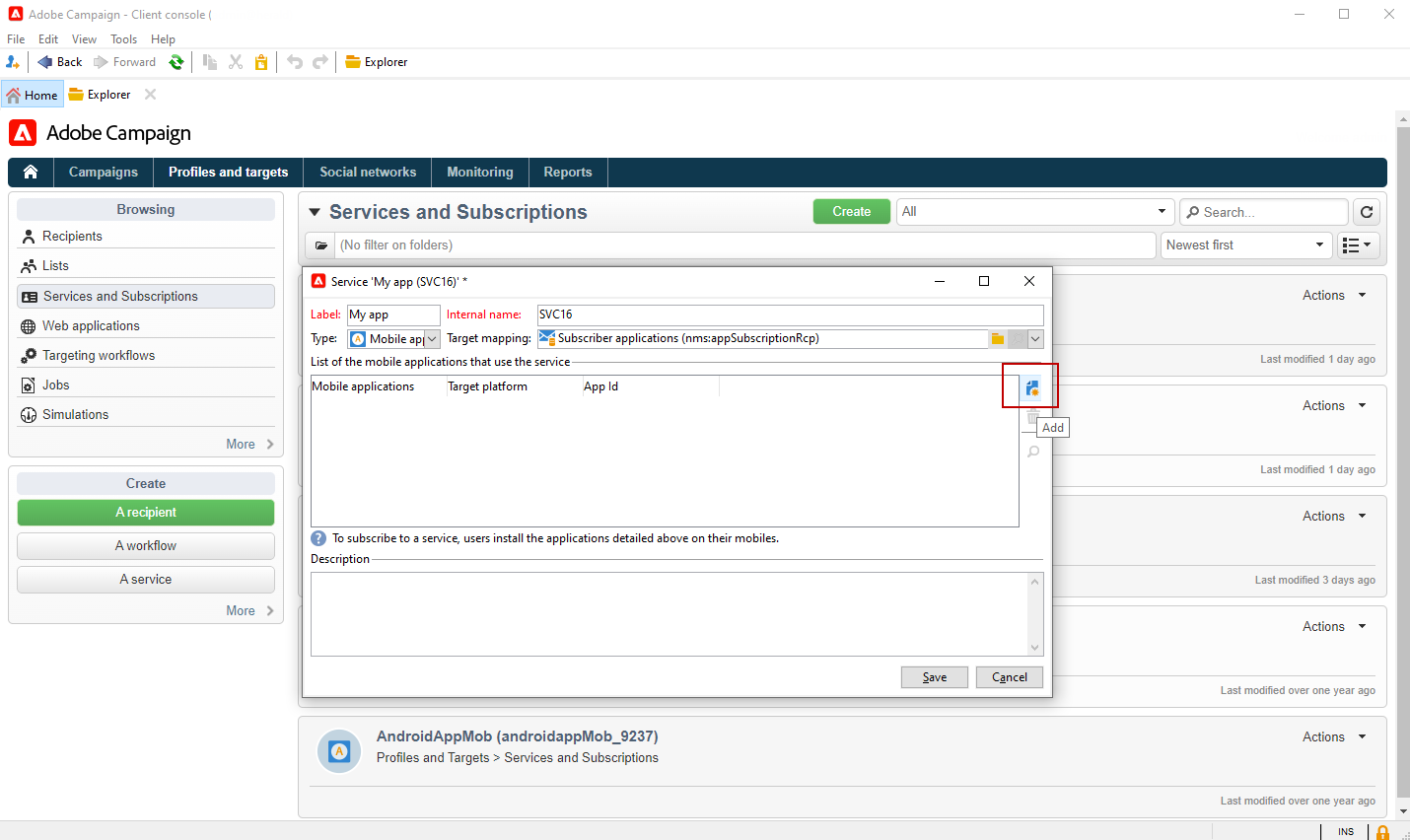The image size is (1410, 840).
Task: Open Explorer from the toolbar button
Action: (377, 62)
